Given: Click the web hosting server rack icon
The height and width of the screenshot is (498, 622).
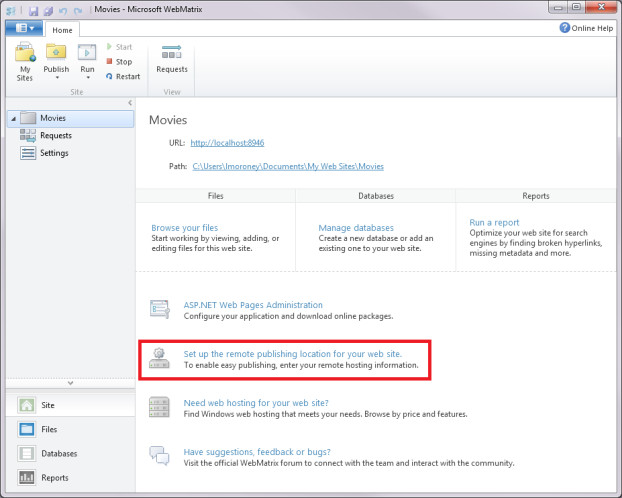Looking at the screenshot, I should (x=159, y=407).
